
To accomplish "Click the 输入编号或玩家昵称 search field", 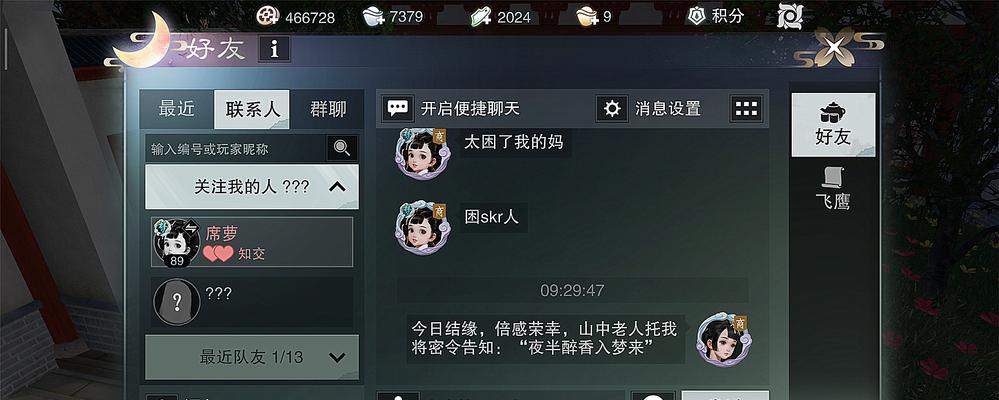I will pos(236,148).
